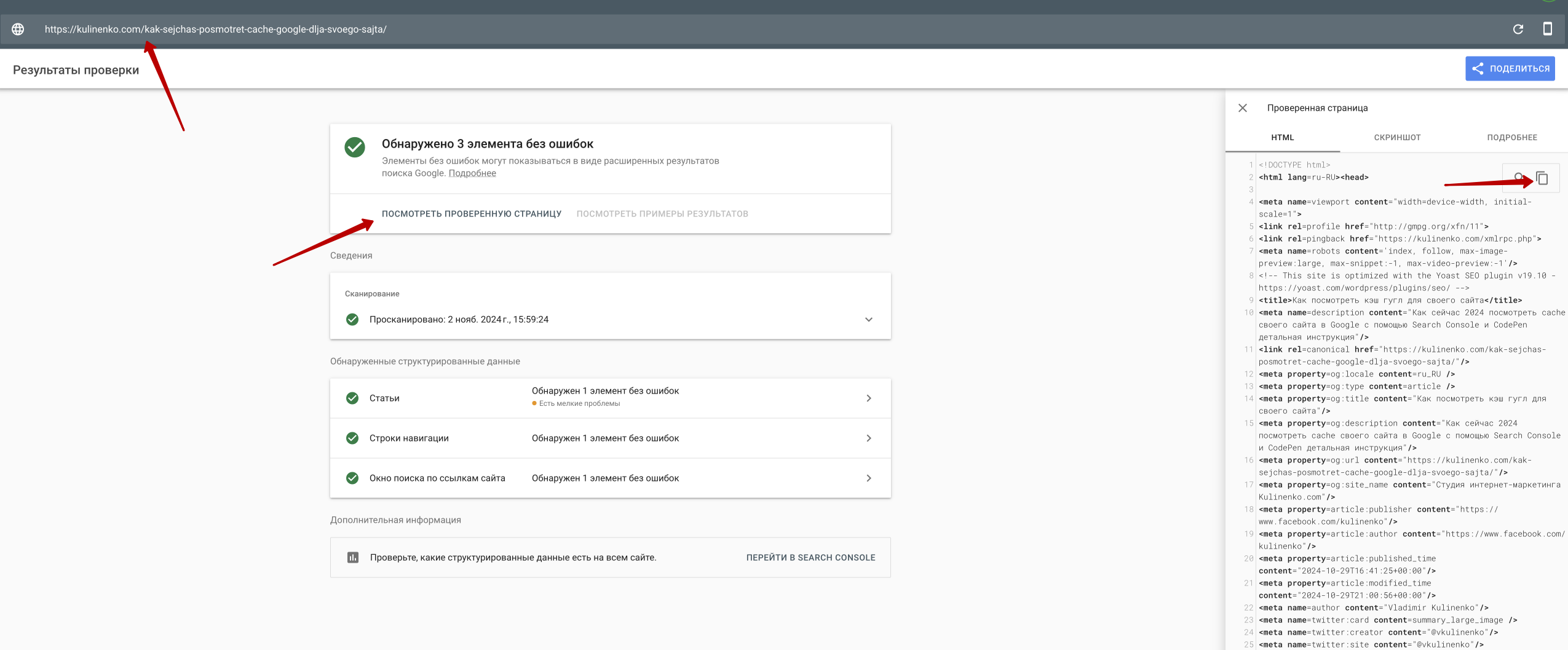The height and width of the screenshot is (650, 1568).
Task: Click the refresh test icon
Action: [x=1518, y=29]
